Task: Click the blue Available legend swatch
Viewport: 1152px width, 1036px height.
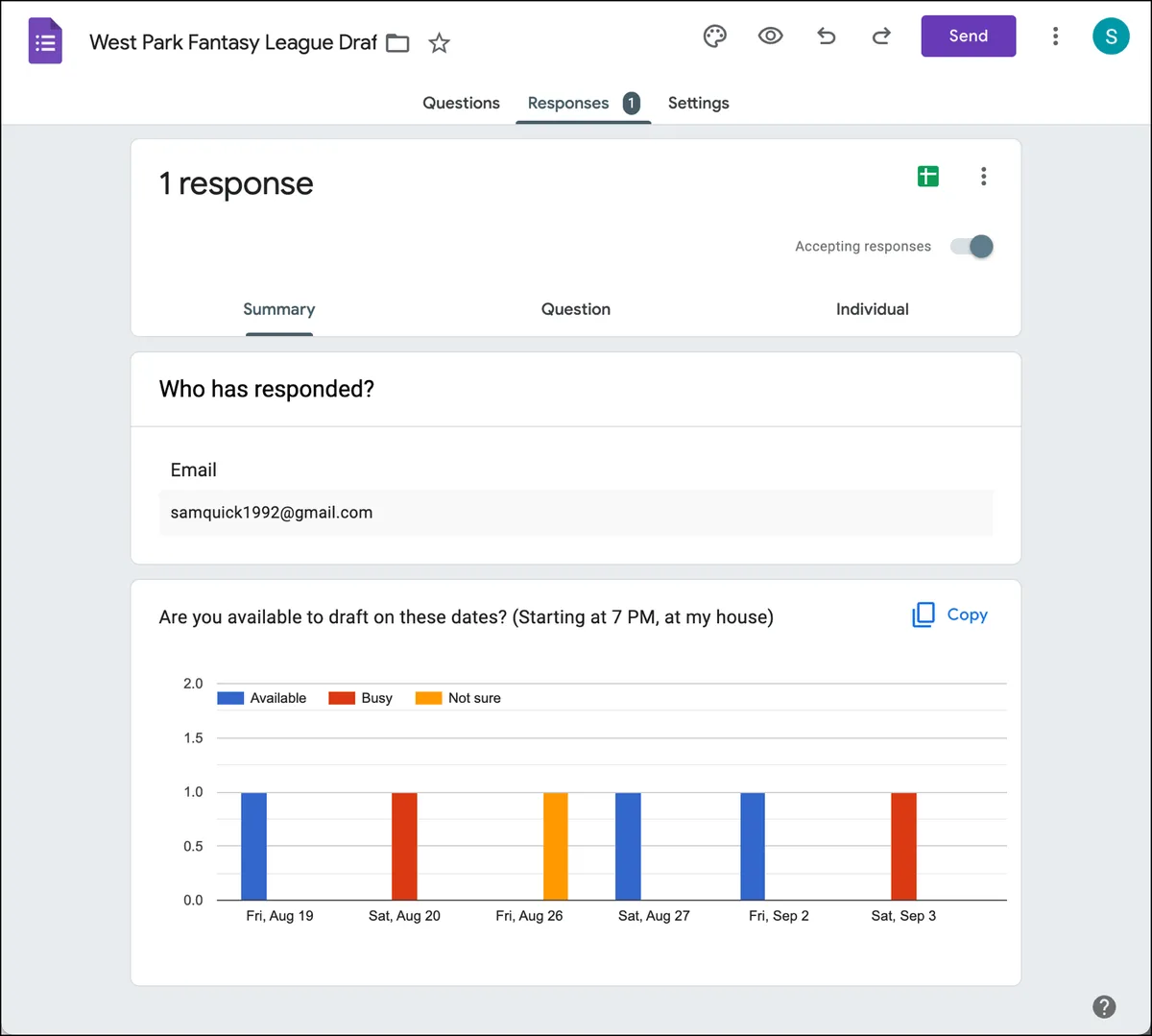Action: pos(230,698)
